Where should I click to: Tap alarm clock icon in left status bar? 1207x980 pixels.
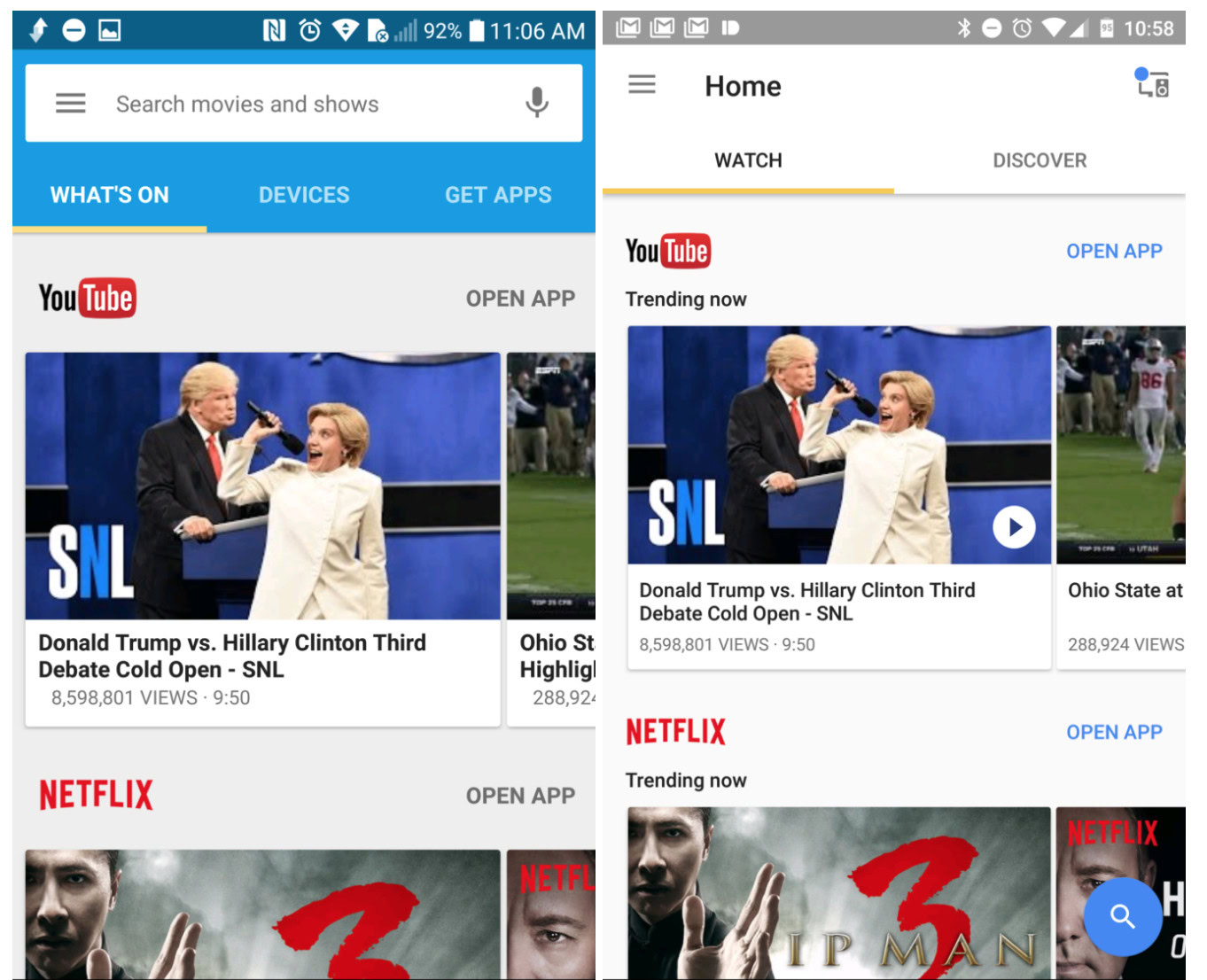point(309,31)
